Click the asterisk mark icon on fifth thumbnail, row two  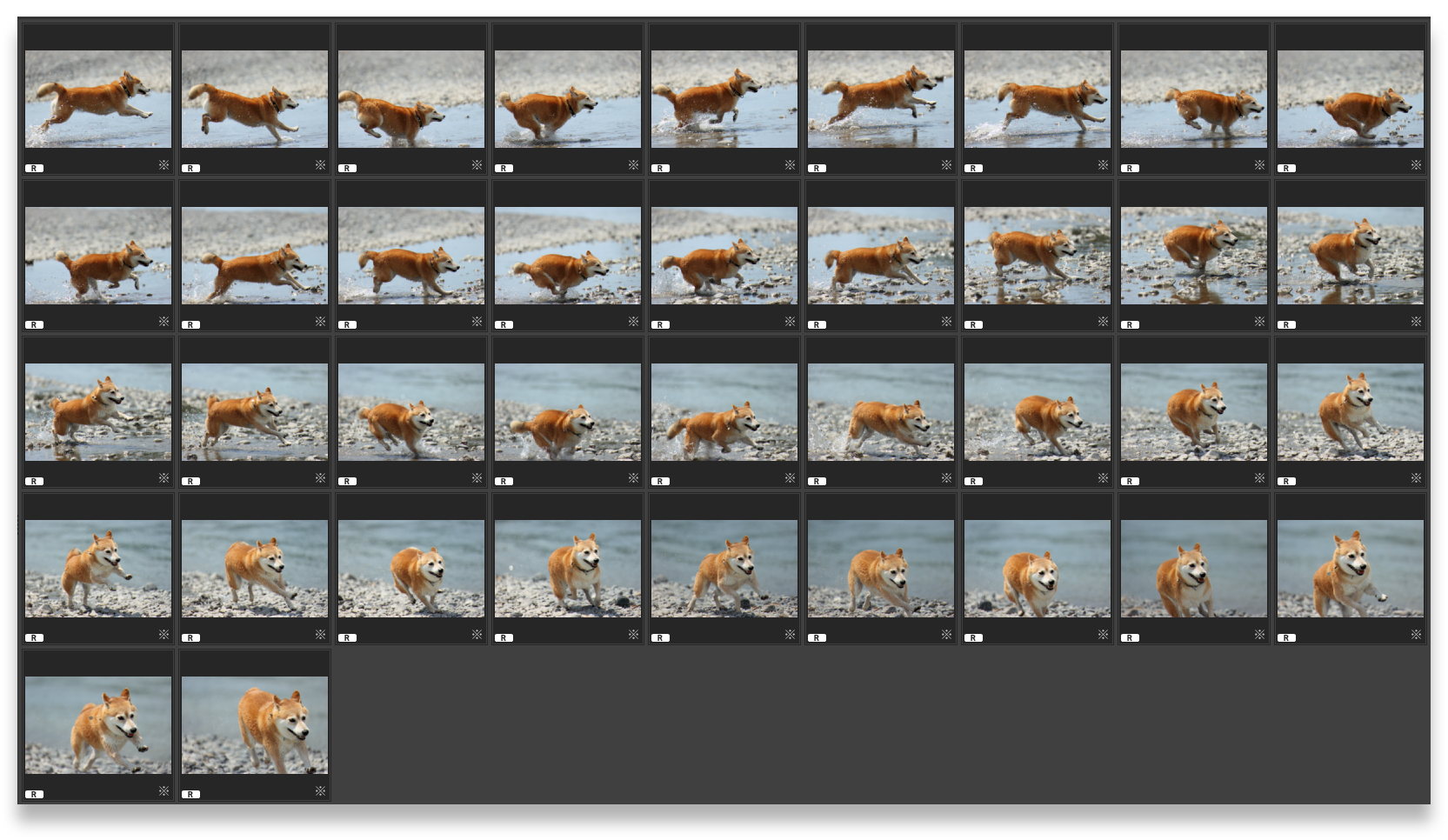click(x=790, y=321)
